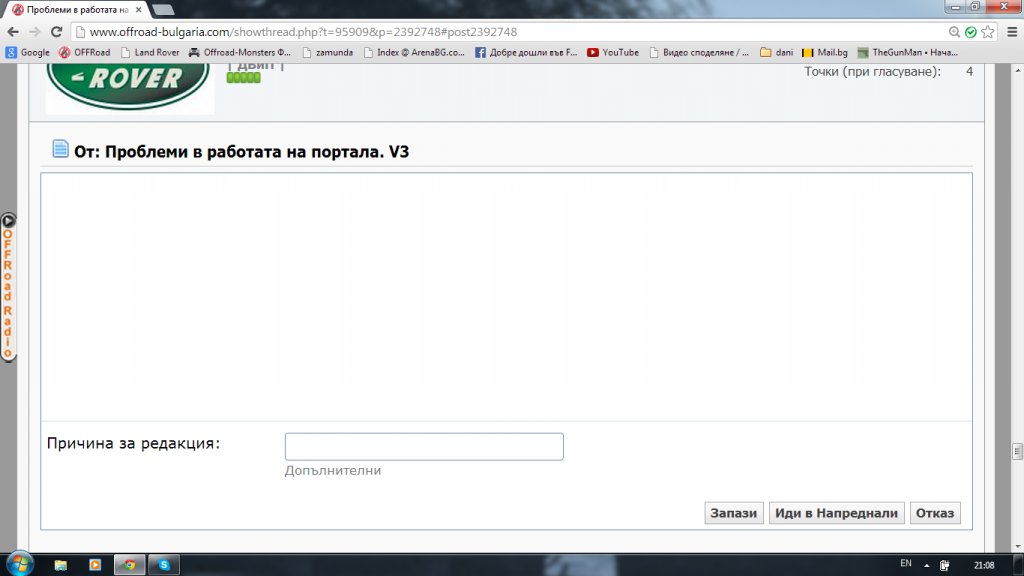1024x576 pixels.
Task: Click the scrollbar down arrow
Action: tap(1017, 547)
